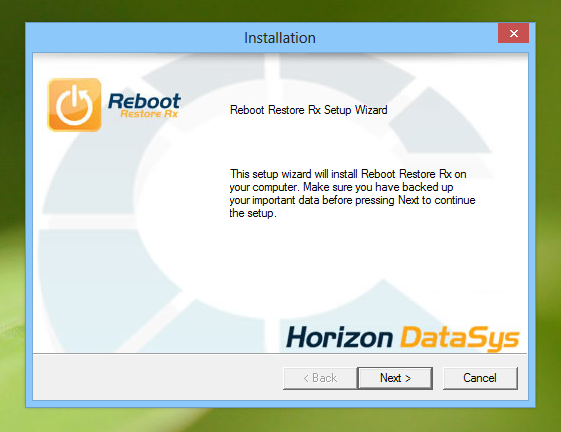This screenshot has height=432, width=561.
Task: Click the orange "DataSys" word in footer logo
Action: [459, 338]
